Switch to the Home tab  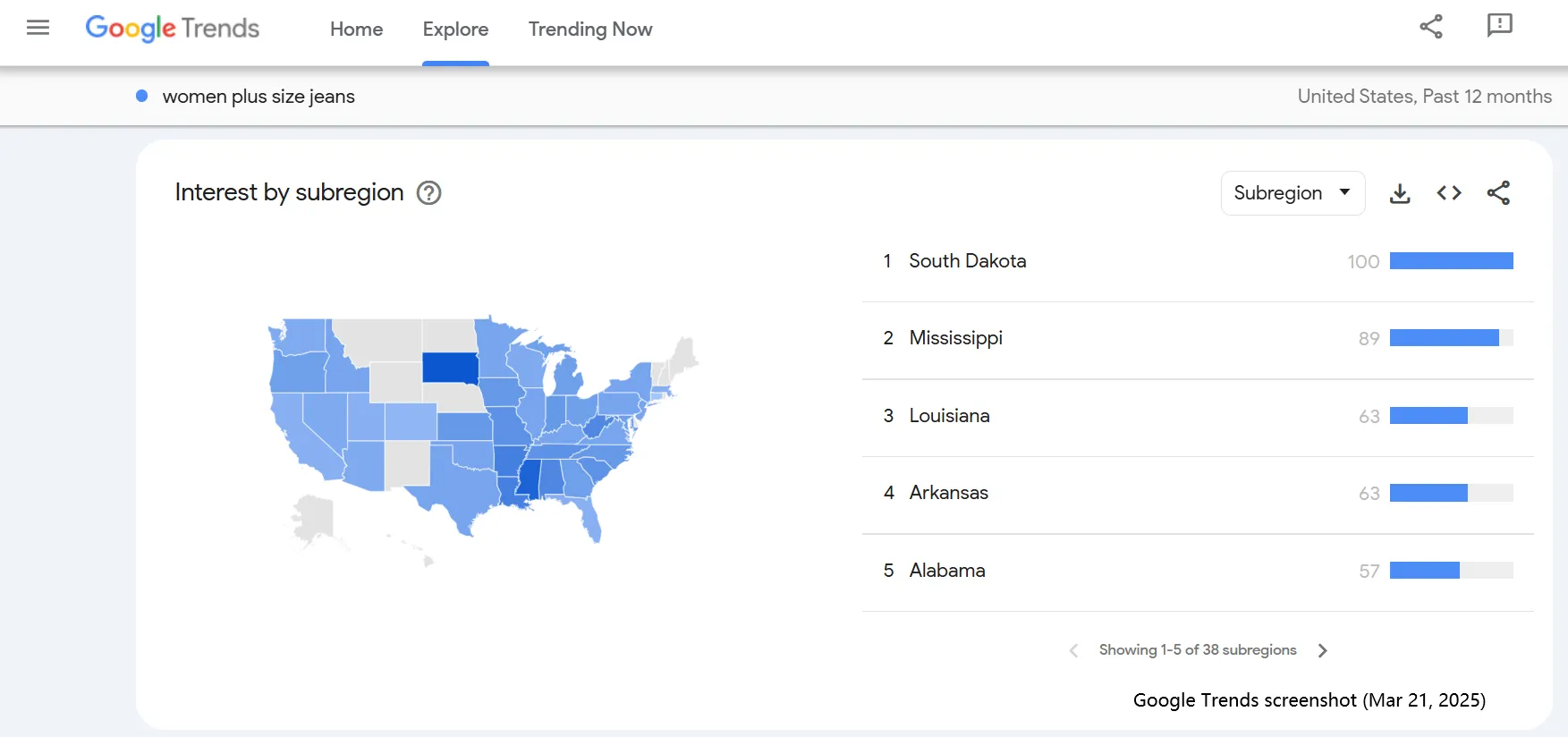coord(356,30)
